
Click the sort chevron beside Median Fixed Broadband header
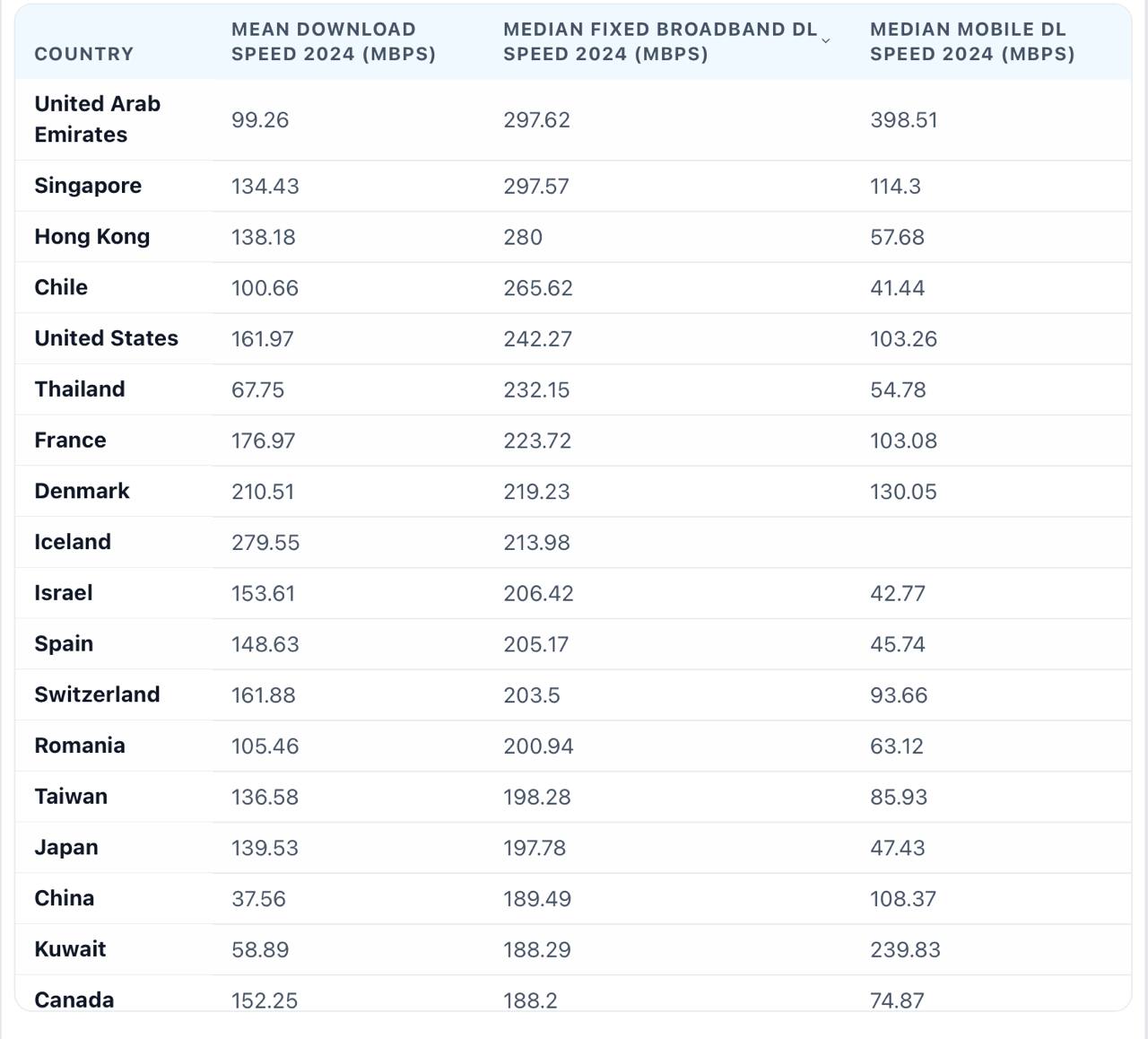coord(825,41)
